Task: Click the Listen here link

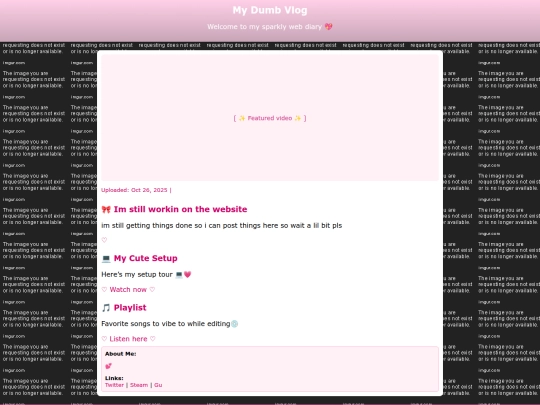Action: (128, 339)
